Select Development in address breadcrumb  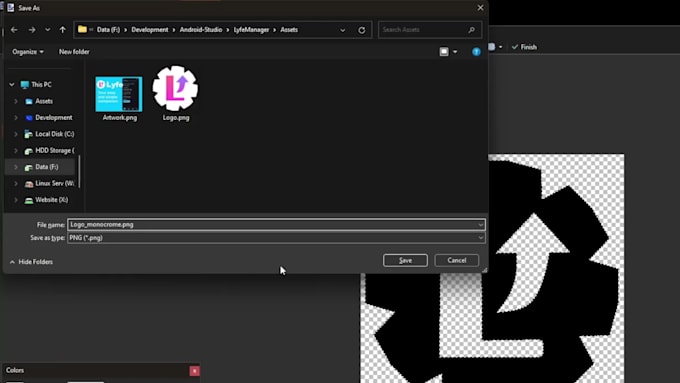tap(150, 30)
